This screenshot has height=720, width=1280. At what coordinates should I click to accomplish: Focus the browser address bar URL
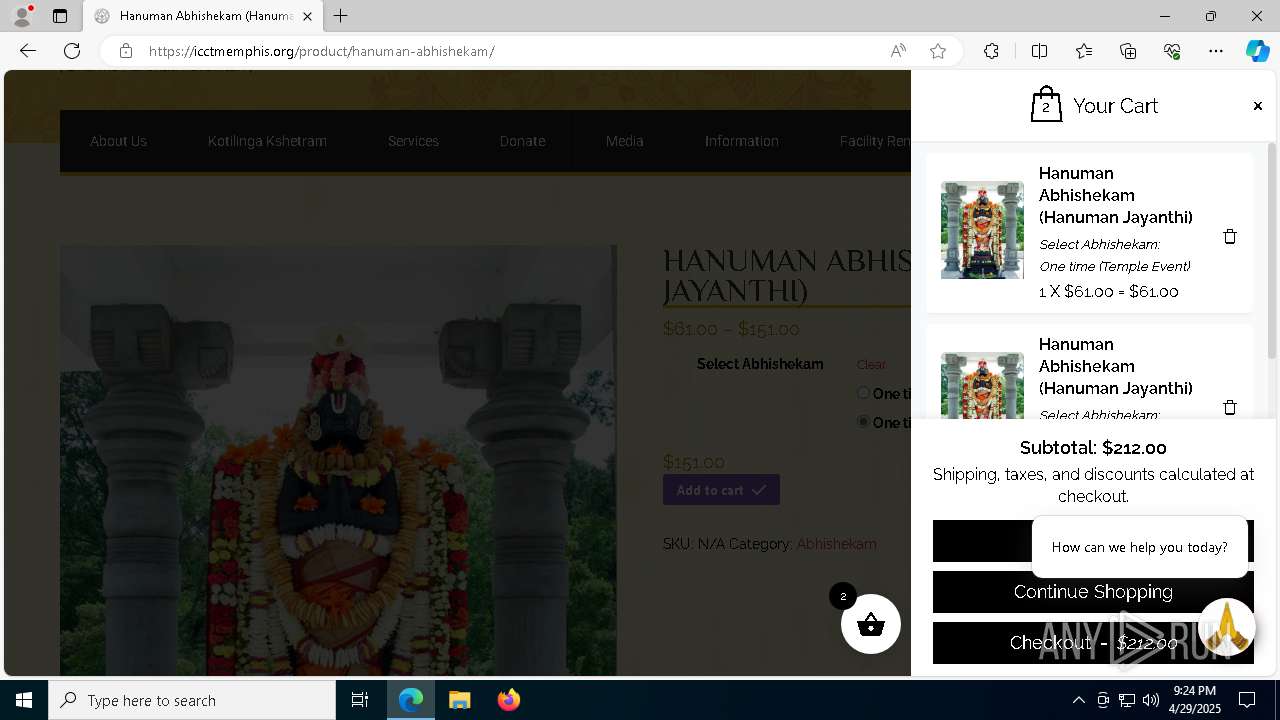[x=321, y=51]
